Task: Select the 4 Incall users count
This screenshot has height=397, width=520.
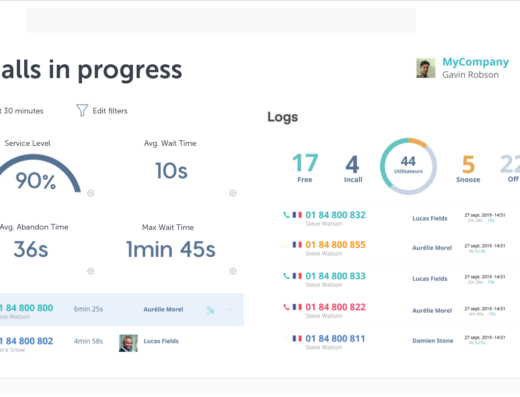Action: click(x=353, y=169)
